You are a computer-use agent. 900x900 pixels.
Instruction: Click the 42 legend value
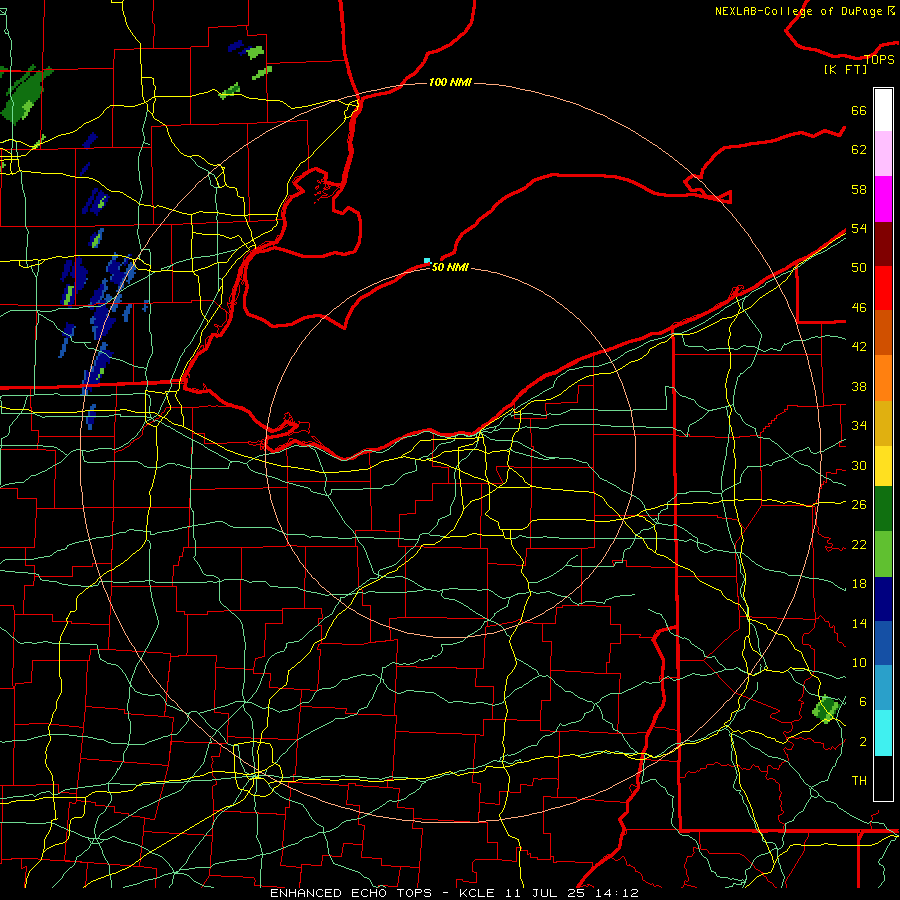tap(859, 347)
